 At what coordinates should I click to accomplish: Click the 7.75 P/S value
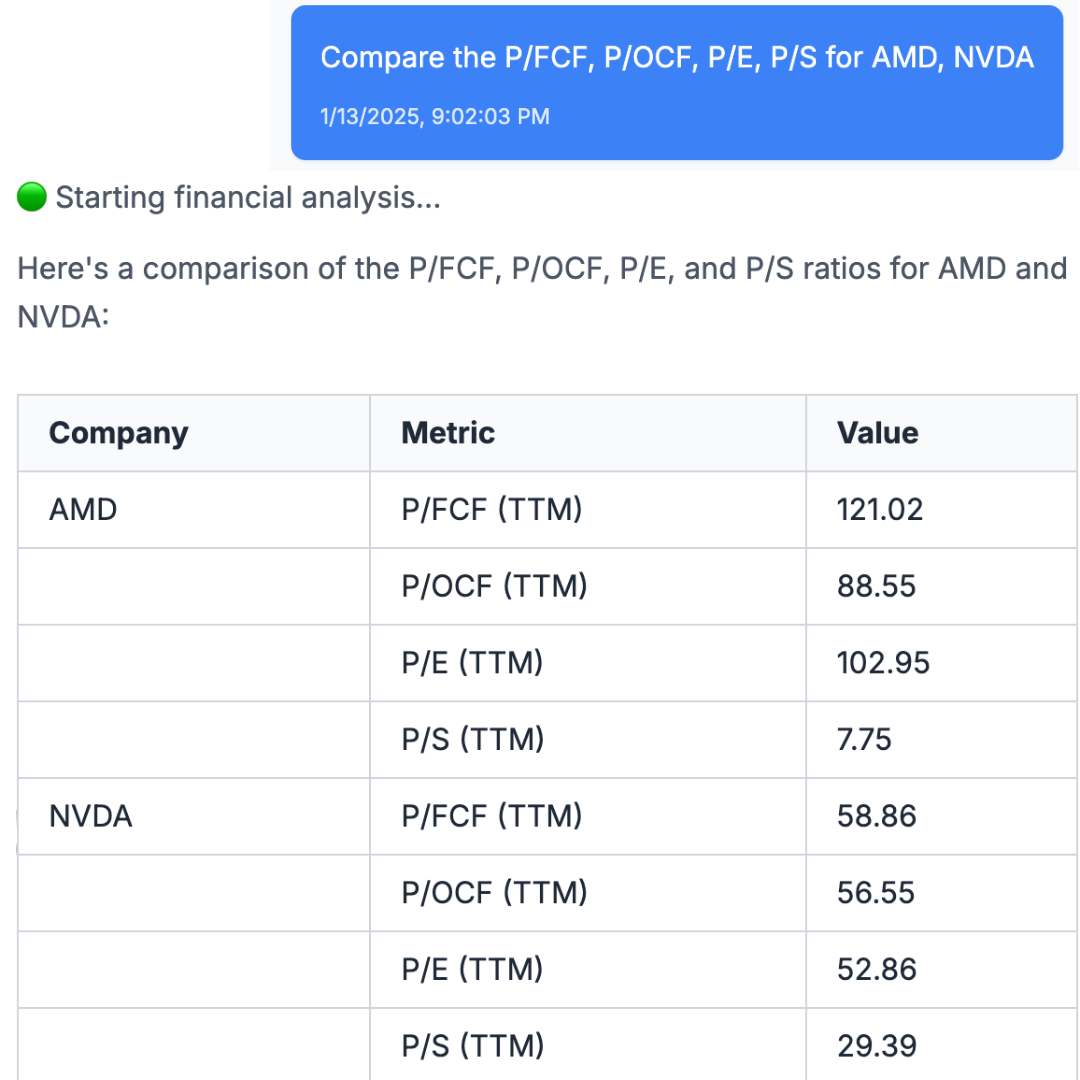(864, 740)
